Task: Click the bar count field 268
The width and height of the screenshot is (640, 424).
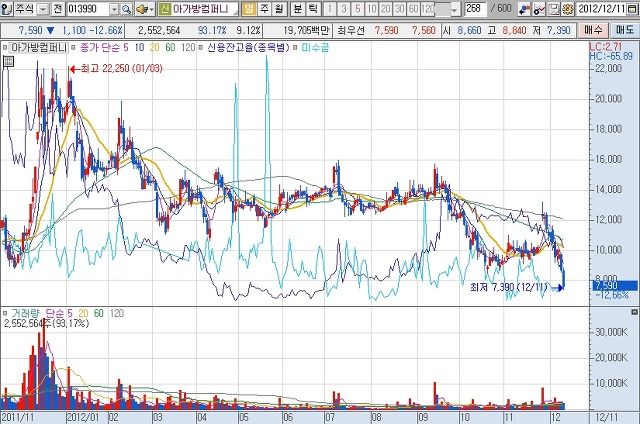Action: tap(475, 9)
